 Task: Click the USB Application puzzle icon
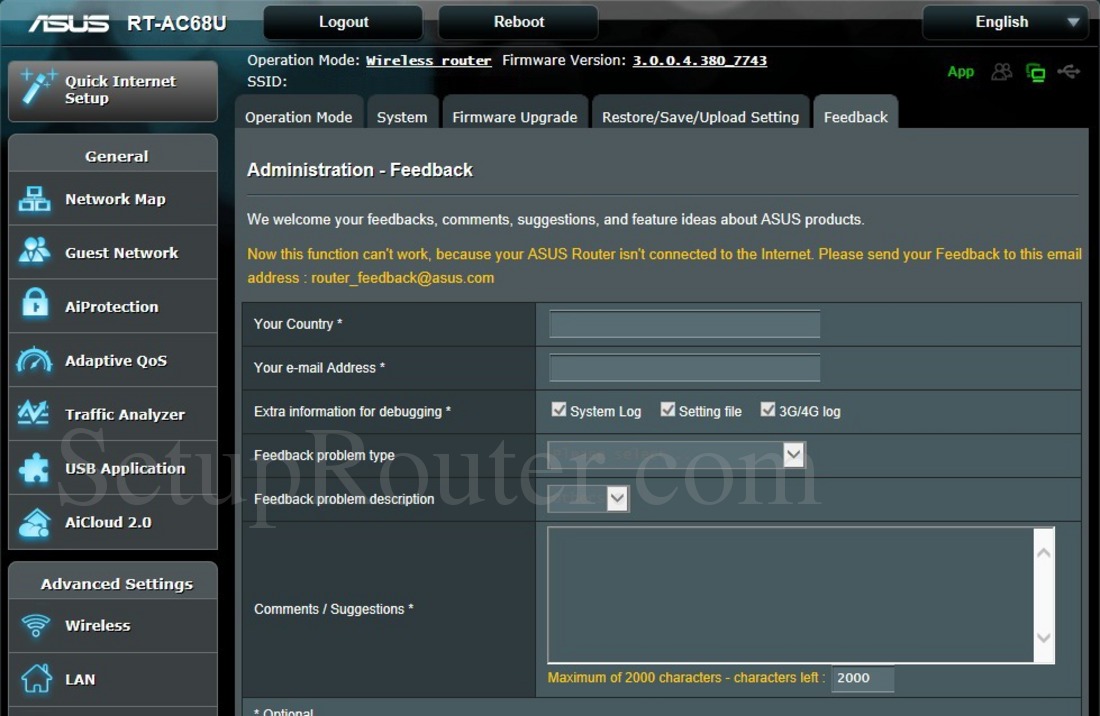click(34, 468)
